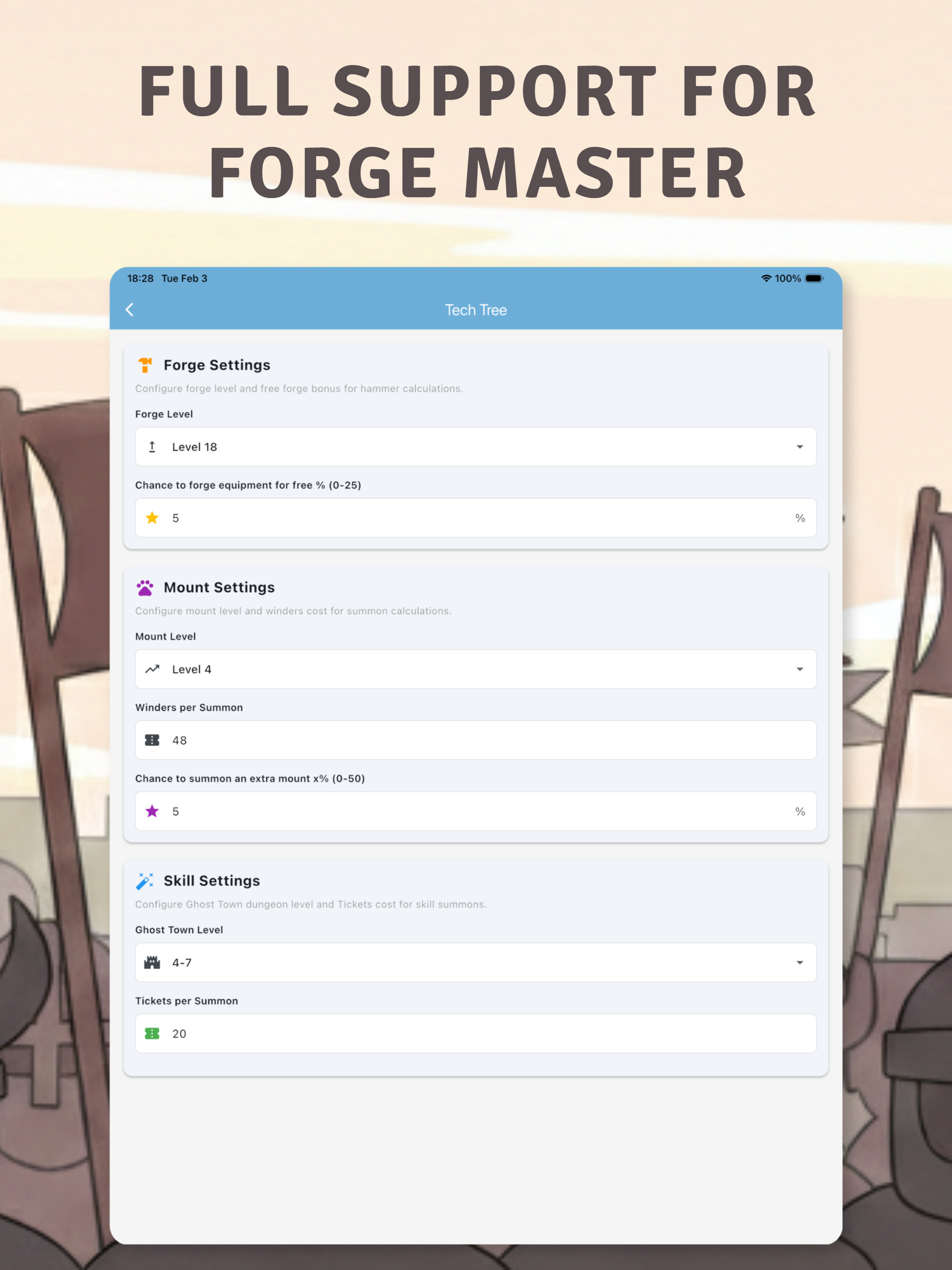Click 'Chance to forge equipment for free' label
The image size is (952, 1270).
click(x=248, y=485)
